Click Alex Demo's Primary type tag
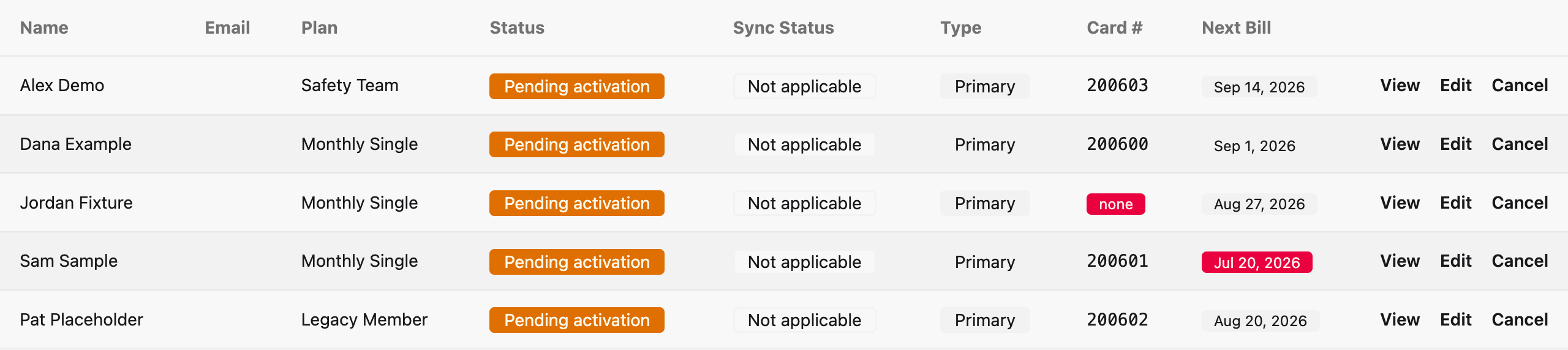 pyautogui.click(x=985, y=86)
